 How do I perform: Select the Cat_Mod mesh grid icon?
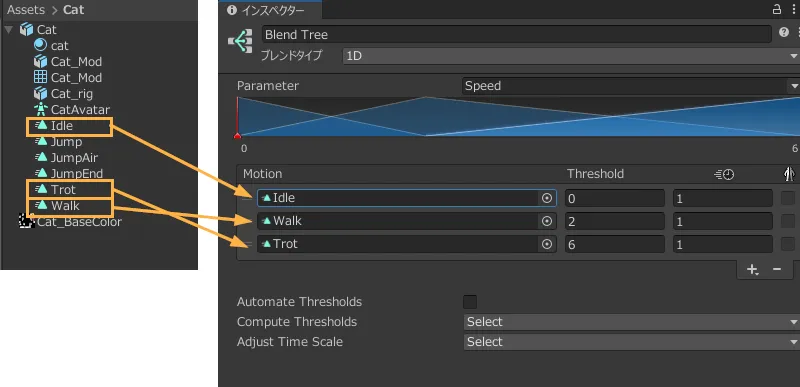click(40, 78)
